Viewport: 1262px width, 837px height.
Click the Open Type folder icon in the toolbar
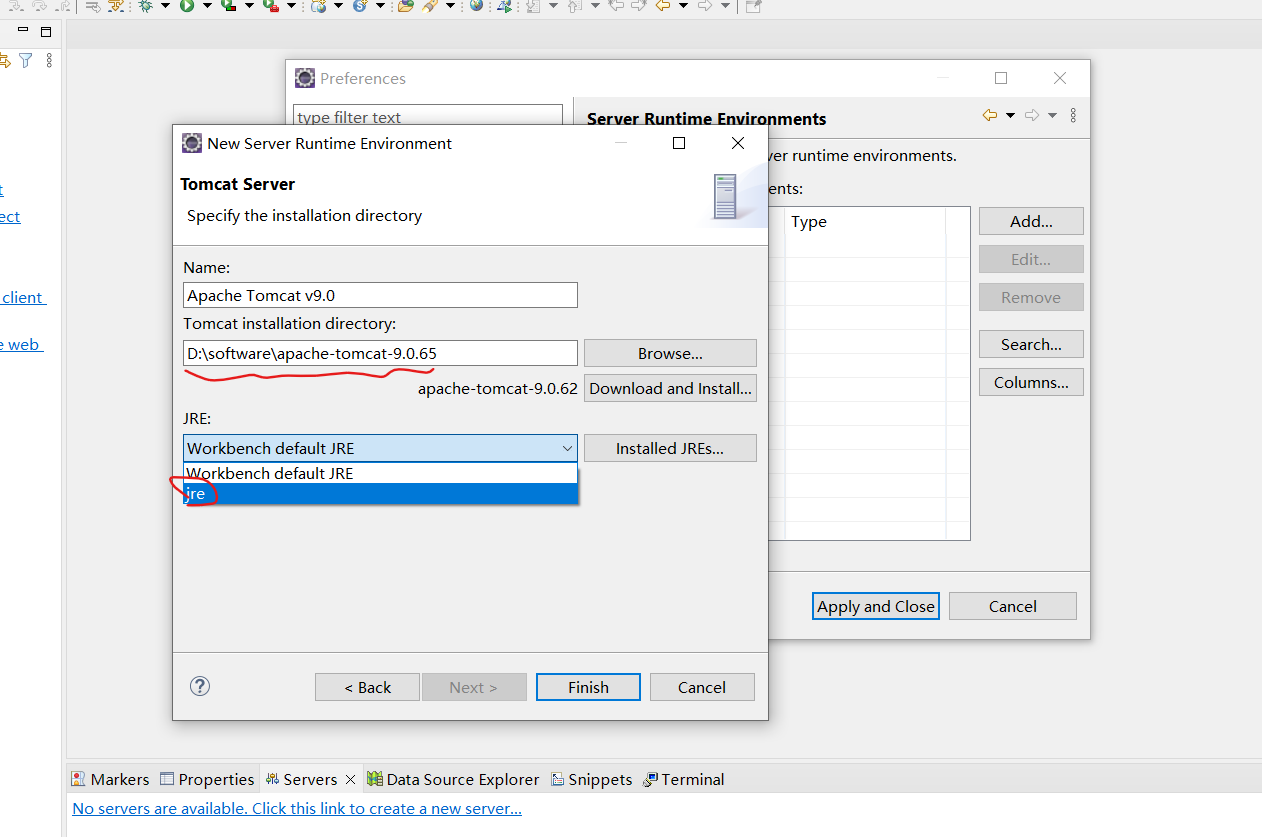[405, 6]
